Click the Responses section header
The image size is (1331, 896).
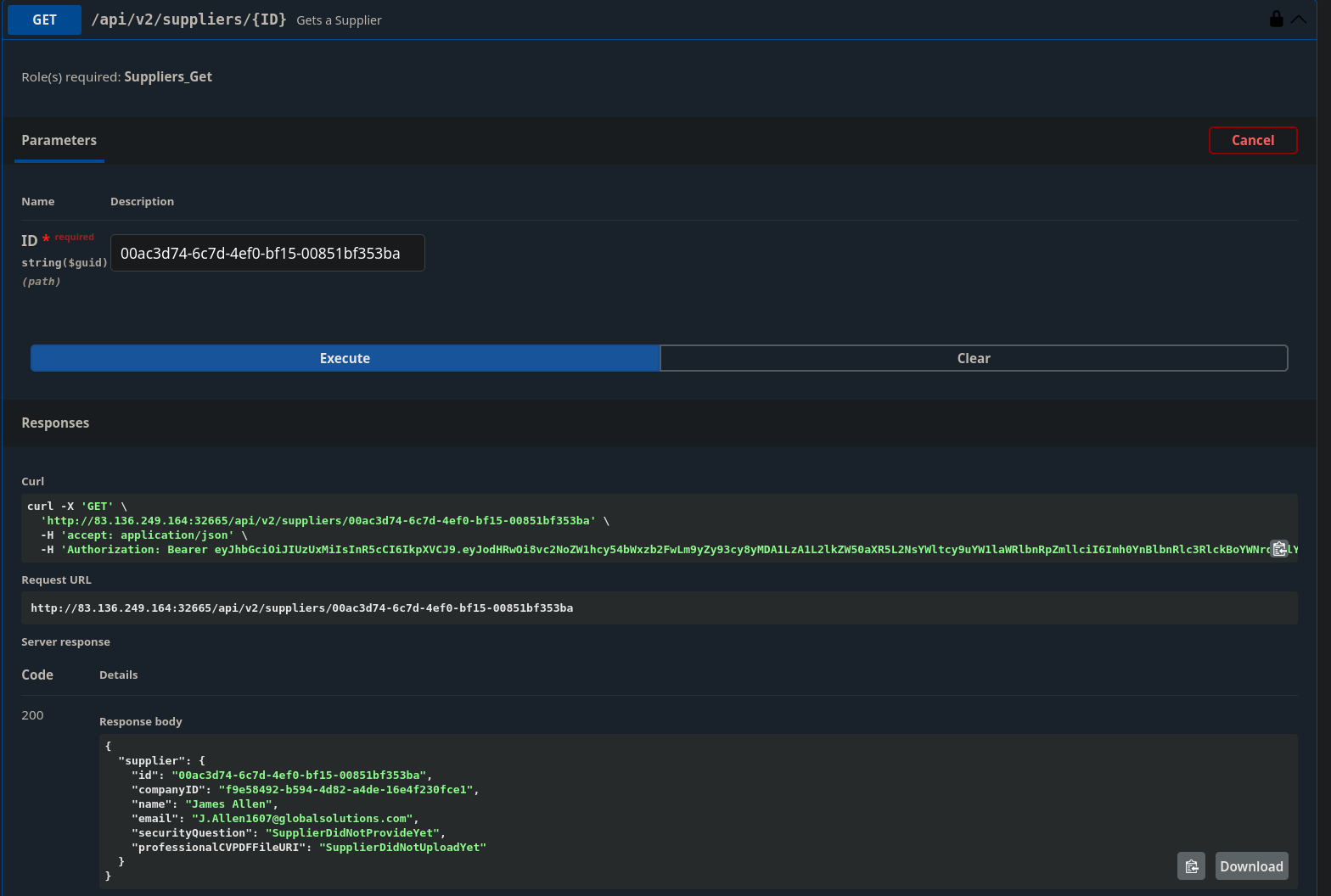55,423
